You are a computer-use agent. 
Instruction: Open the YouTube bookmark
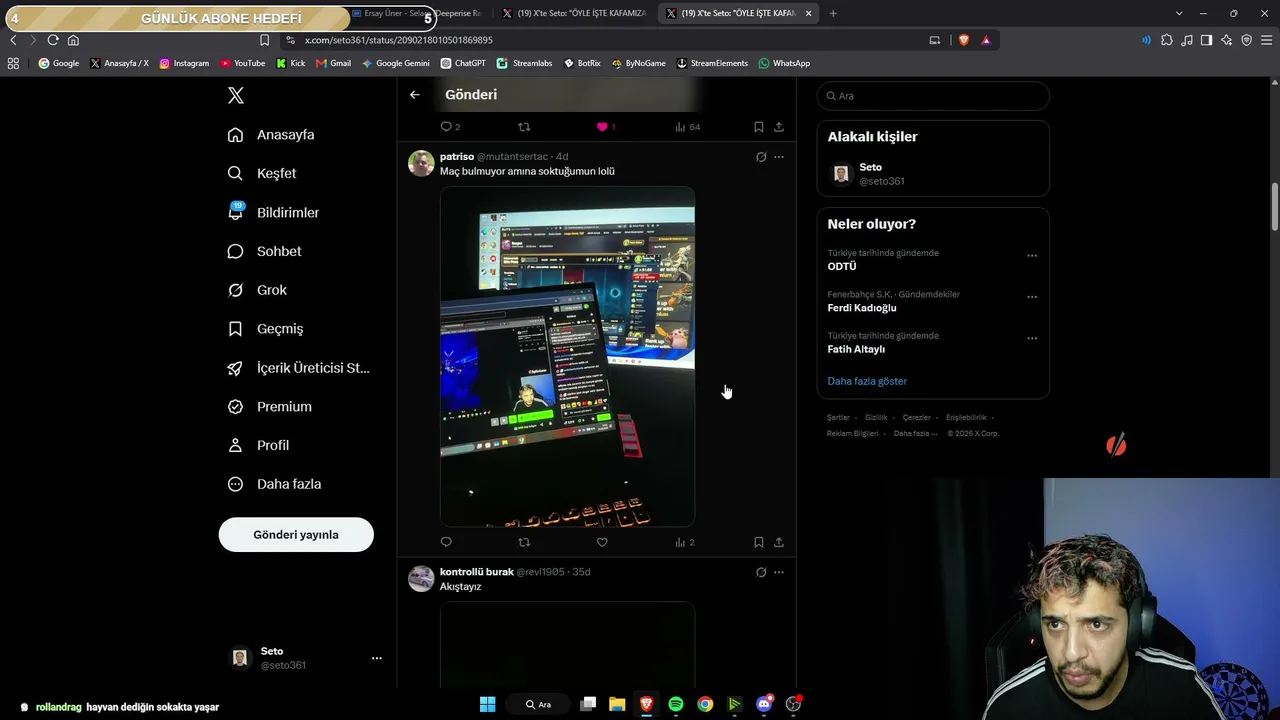(x=243, y=63)
